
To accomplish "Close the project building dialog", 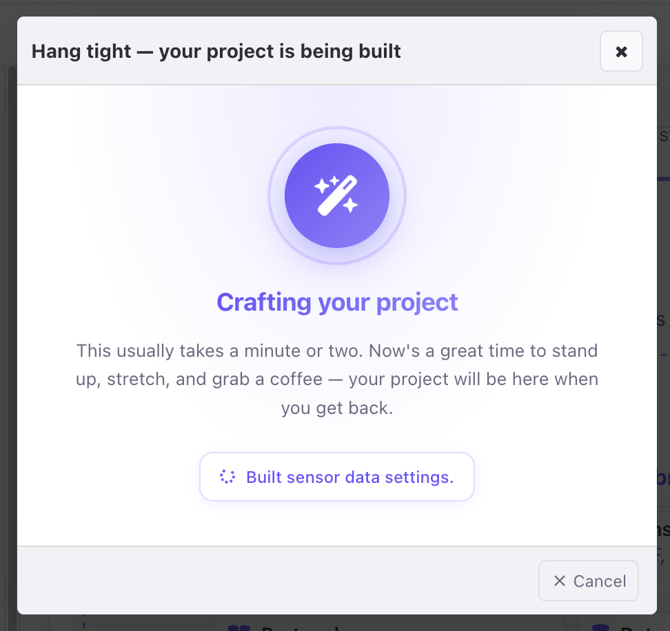I will pyautogui.click(x=621, y=51).
